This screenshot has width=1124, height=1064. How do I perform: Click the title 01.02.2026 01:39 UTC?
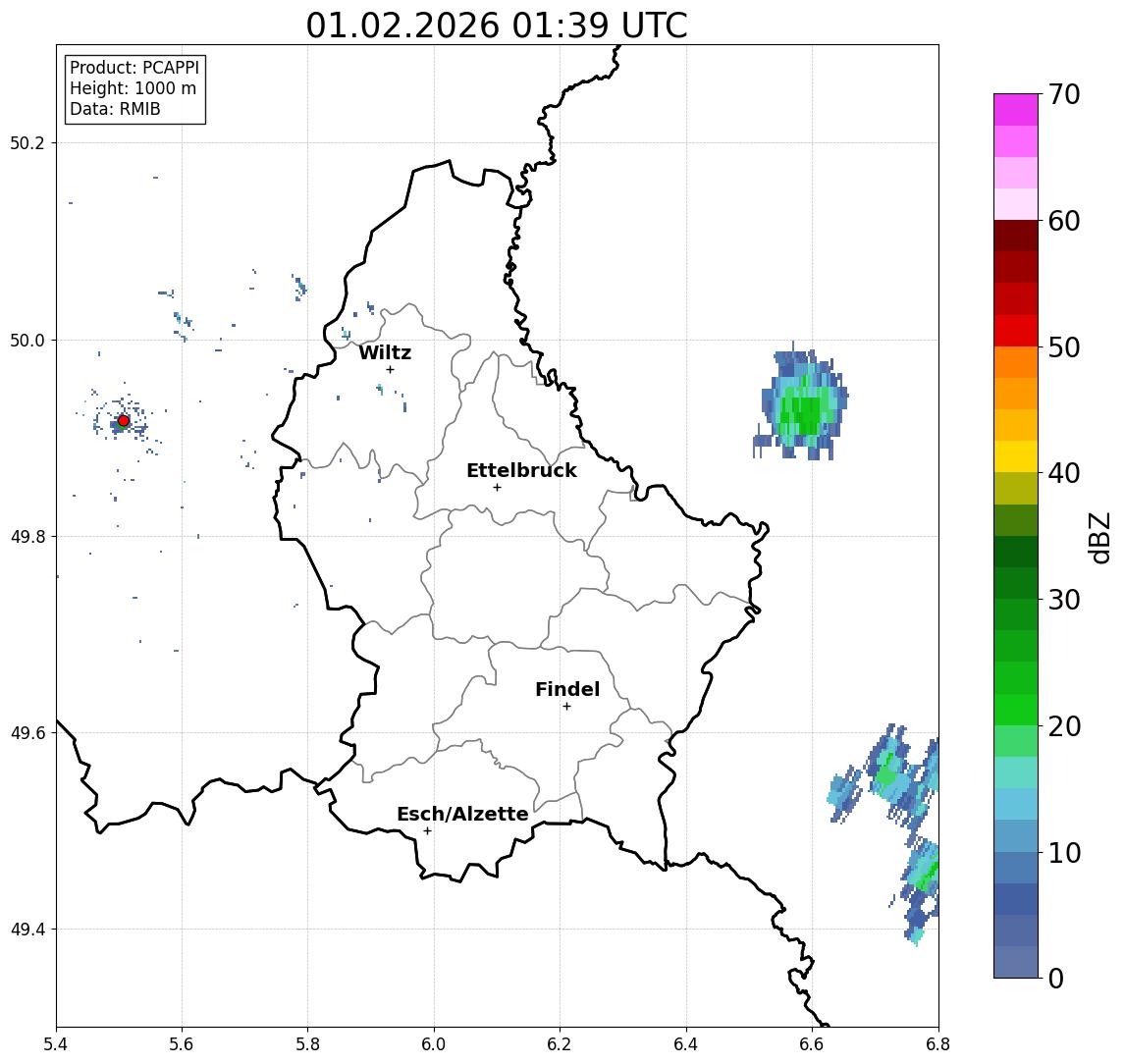[x=497, y=26]
